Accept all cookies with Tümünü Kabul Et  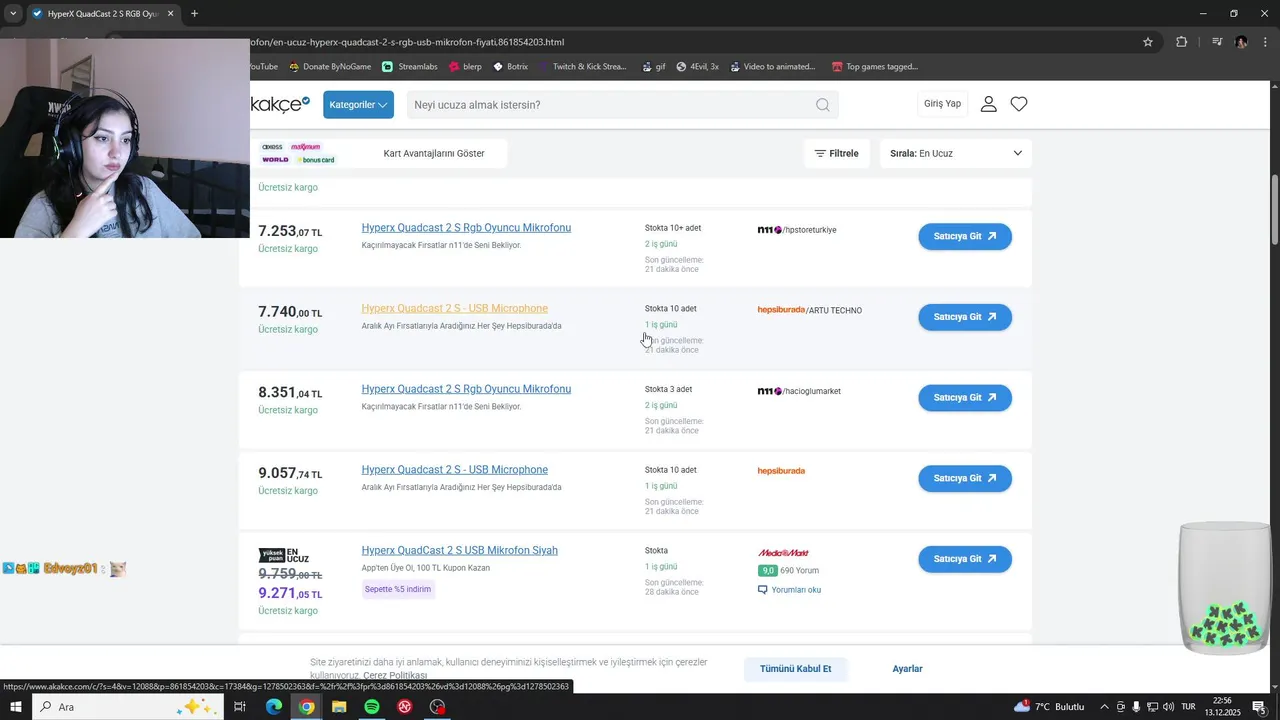tap(795, 669)
